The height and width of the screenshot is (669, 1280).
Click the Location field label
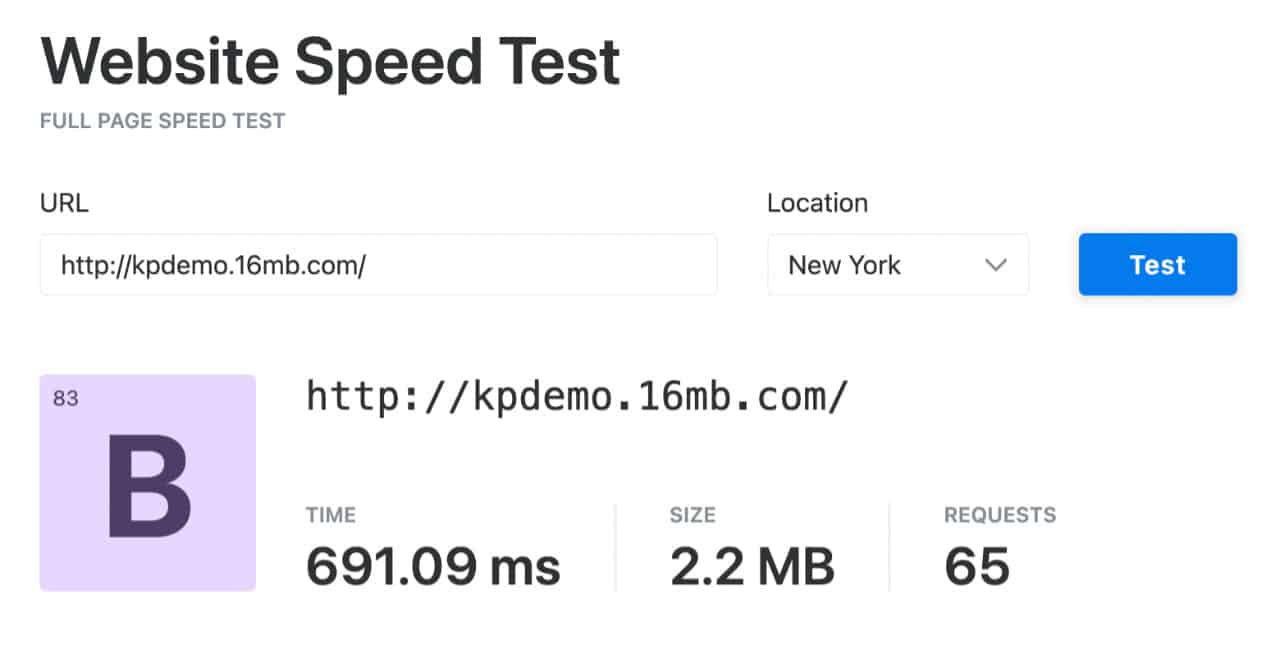tap(817, 203)
